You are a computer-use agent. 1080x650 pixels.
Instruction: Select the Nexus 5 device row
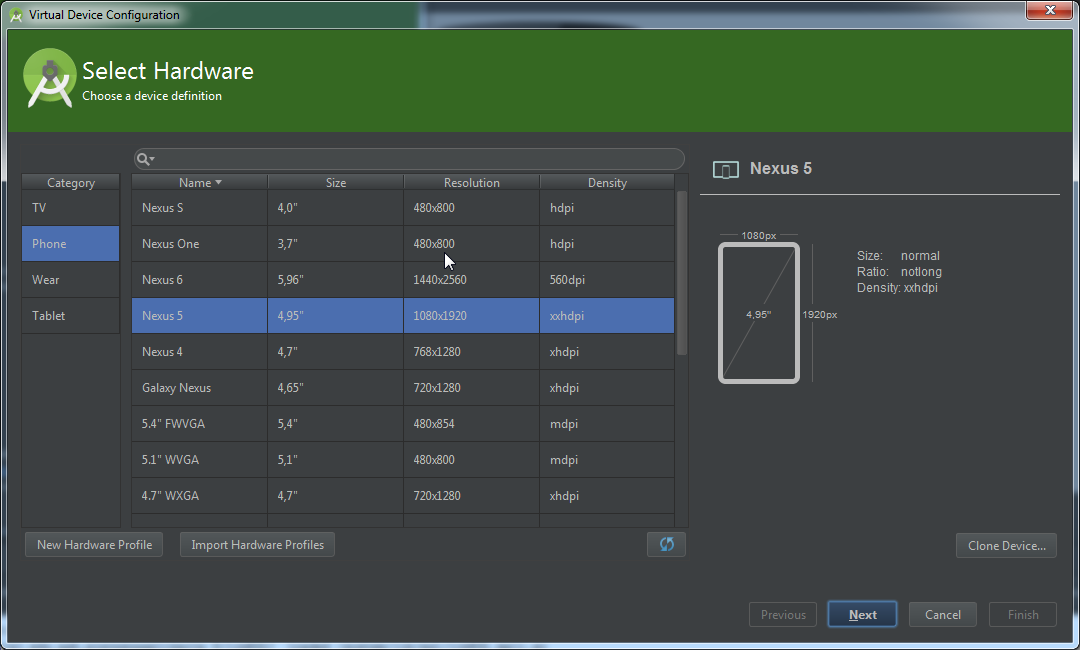click(x=403, y=315)
